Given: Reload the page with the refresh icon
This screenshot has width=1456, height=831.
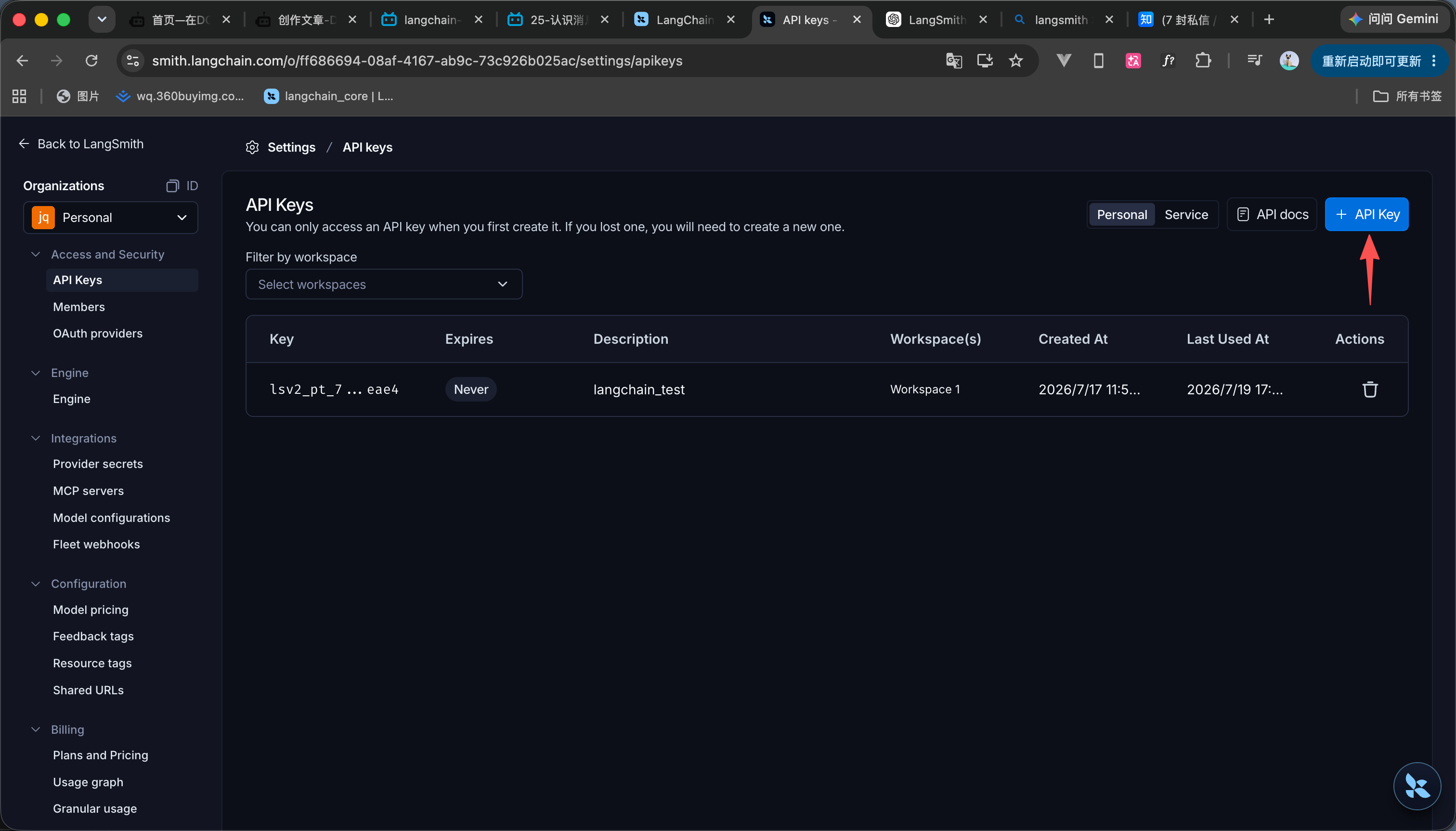Looking at the screenshot, I should point(91,61).
